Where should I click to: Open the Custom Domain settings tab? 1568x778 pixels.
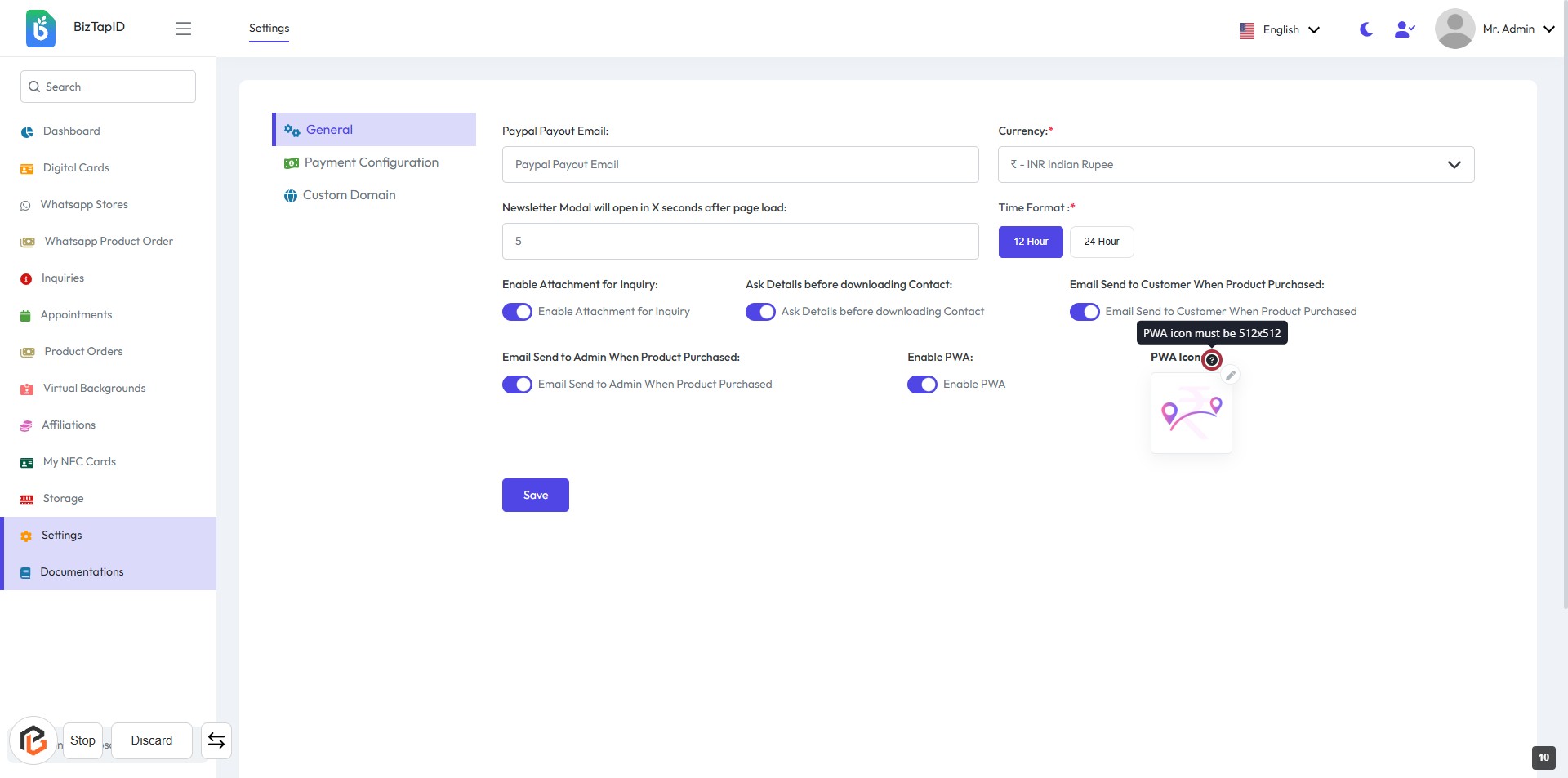point(349,195)
